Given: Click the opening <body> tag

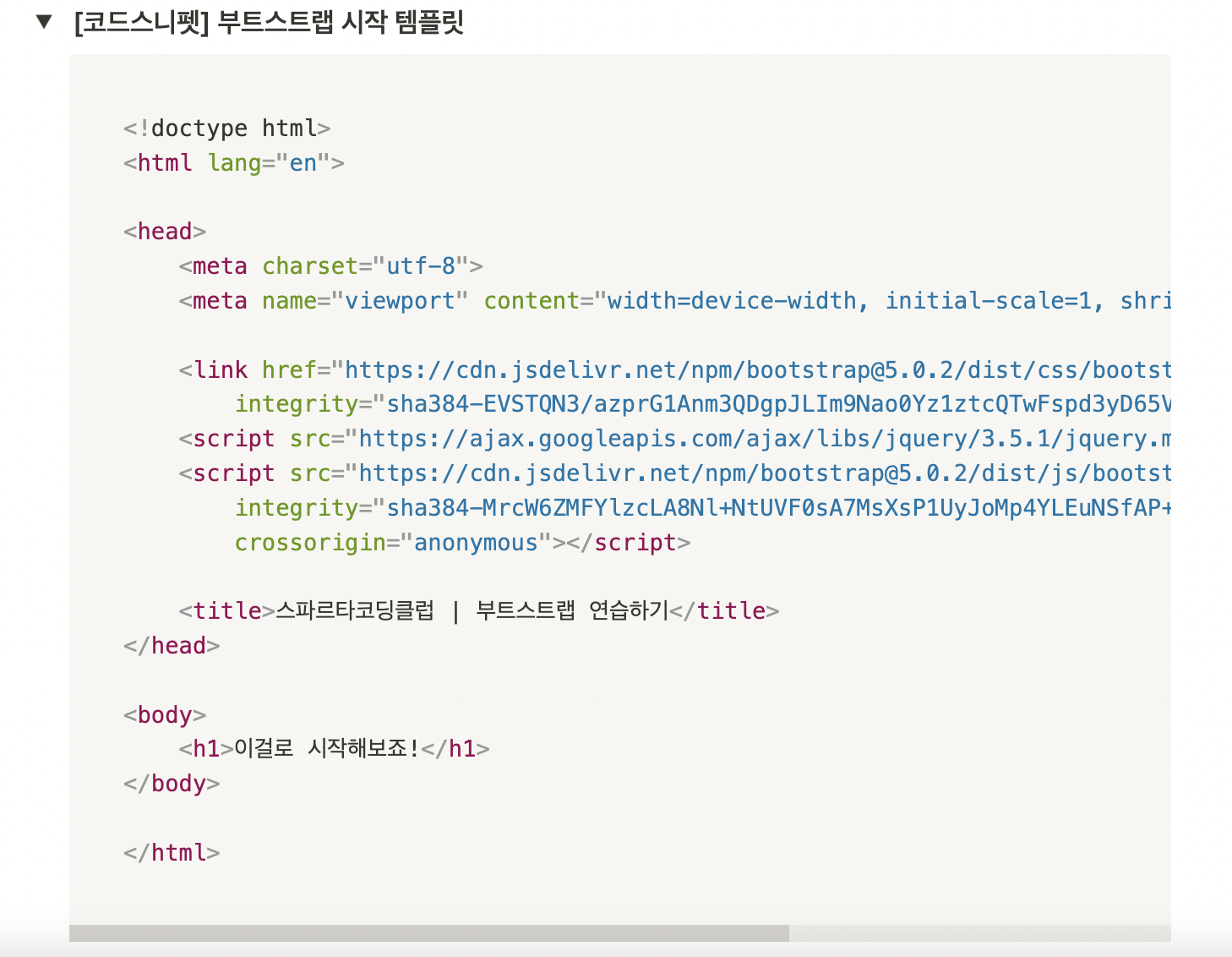Looking at the screenshot, I should coord(165,715).
